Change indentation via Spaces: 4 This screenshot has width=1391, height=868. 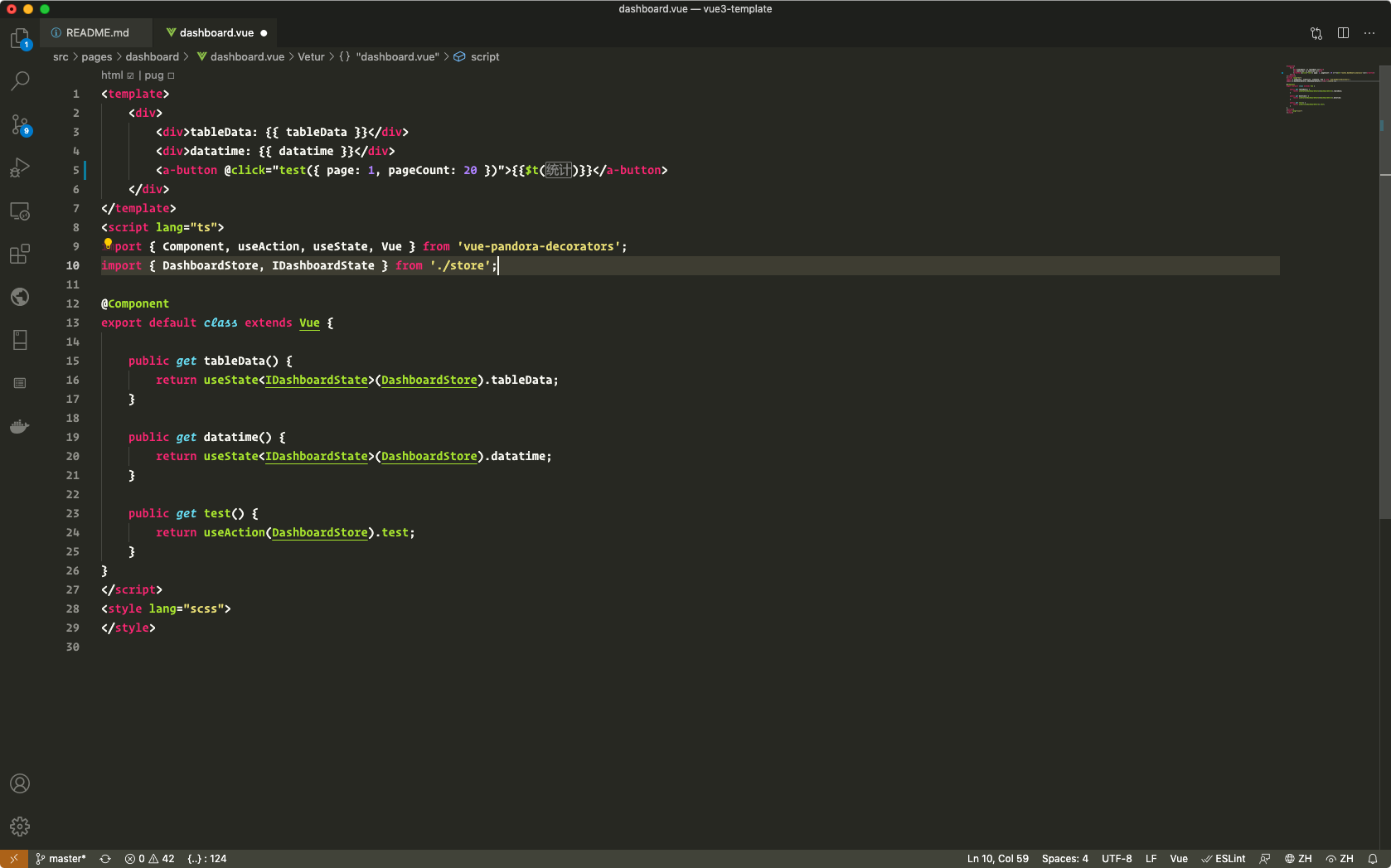pos(1064,859)
